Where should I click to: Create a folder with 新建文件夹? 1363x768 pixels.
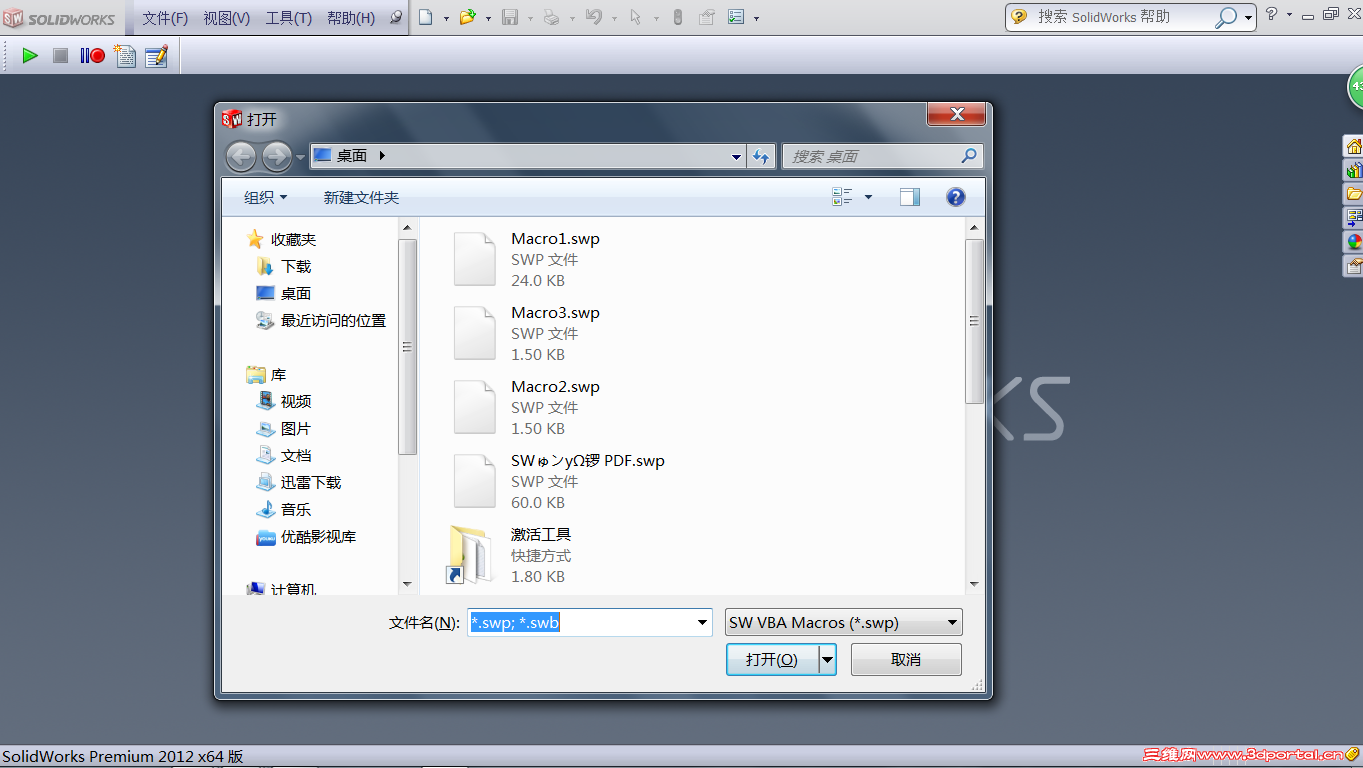pyautogui.click(x=361, y=197)
